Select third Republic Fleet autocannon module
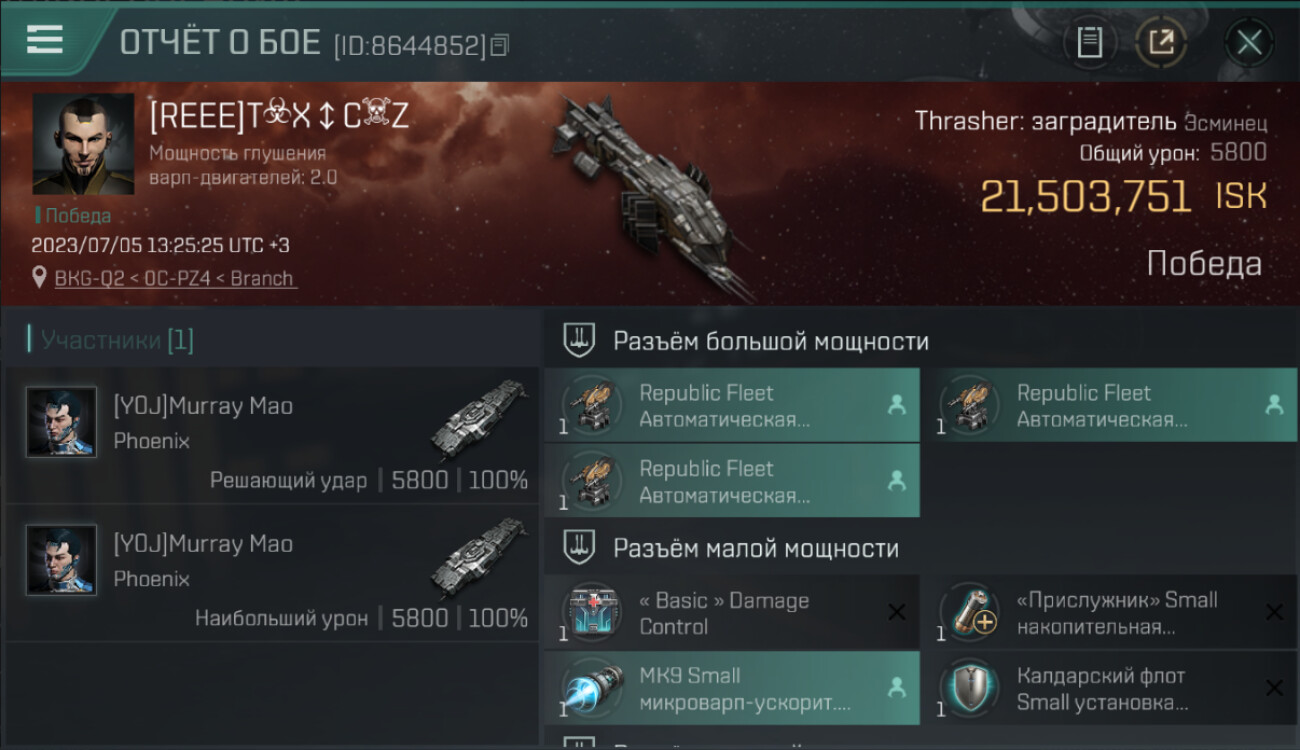The width and height of the screenshot is (1300, 750). [x=732, y=481]
